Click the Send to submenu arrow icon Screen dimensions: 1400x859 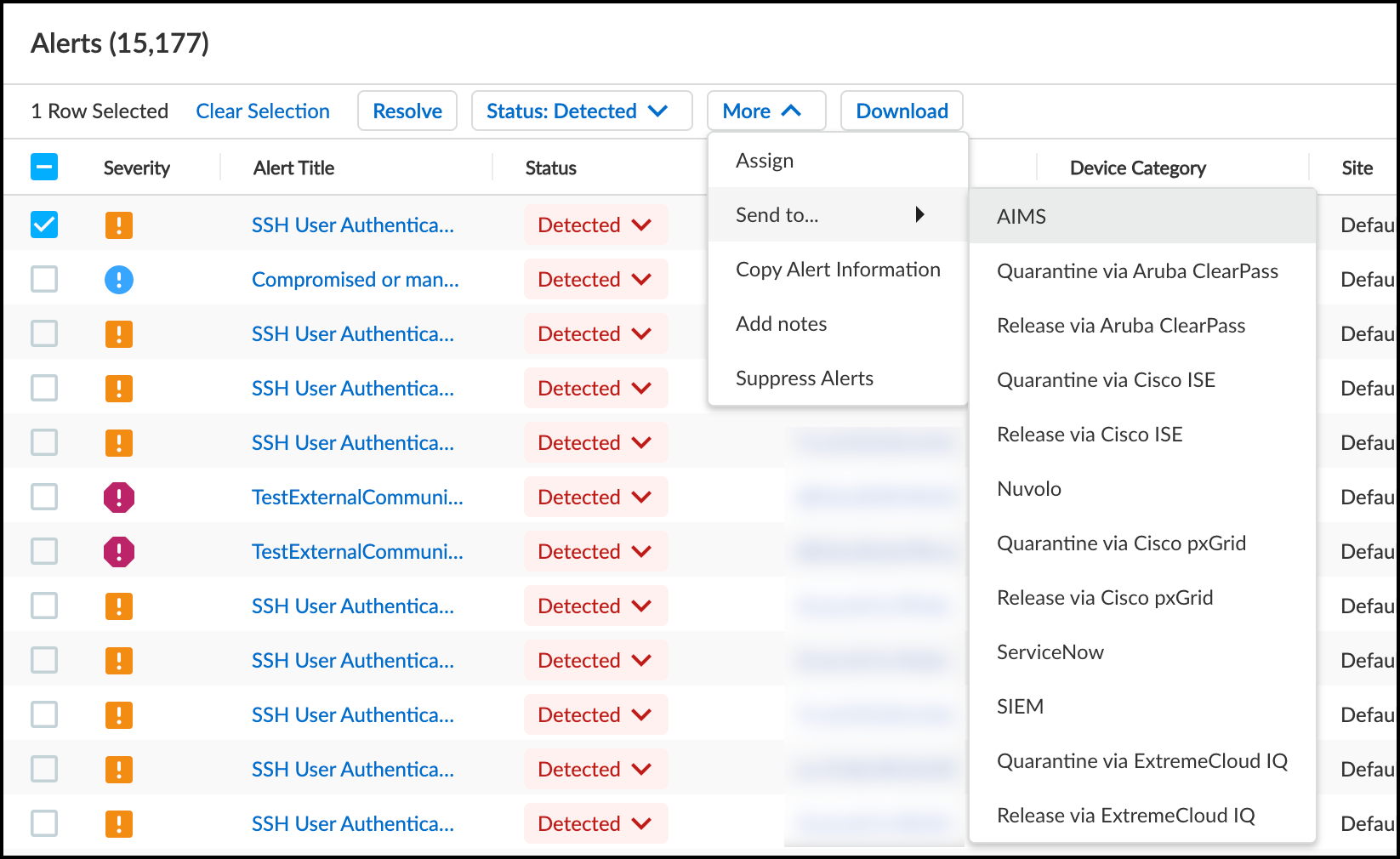(x=919, y=215)
